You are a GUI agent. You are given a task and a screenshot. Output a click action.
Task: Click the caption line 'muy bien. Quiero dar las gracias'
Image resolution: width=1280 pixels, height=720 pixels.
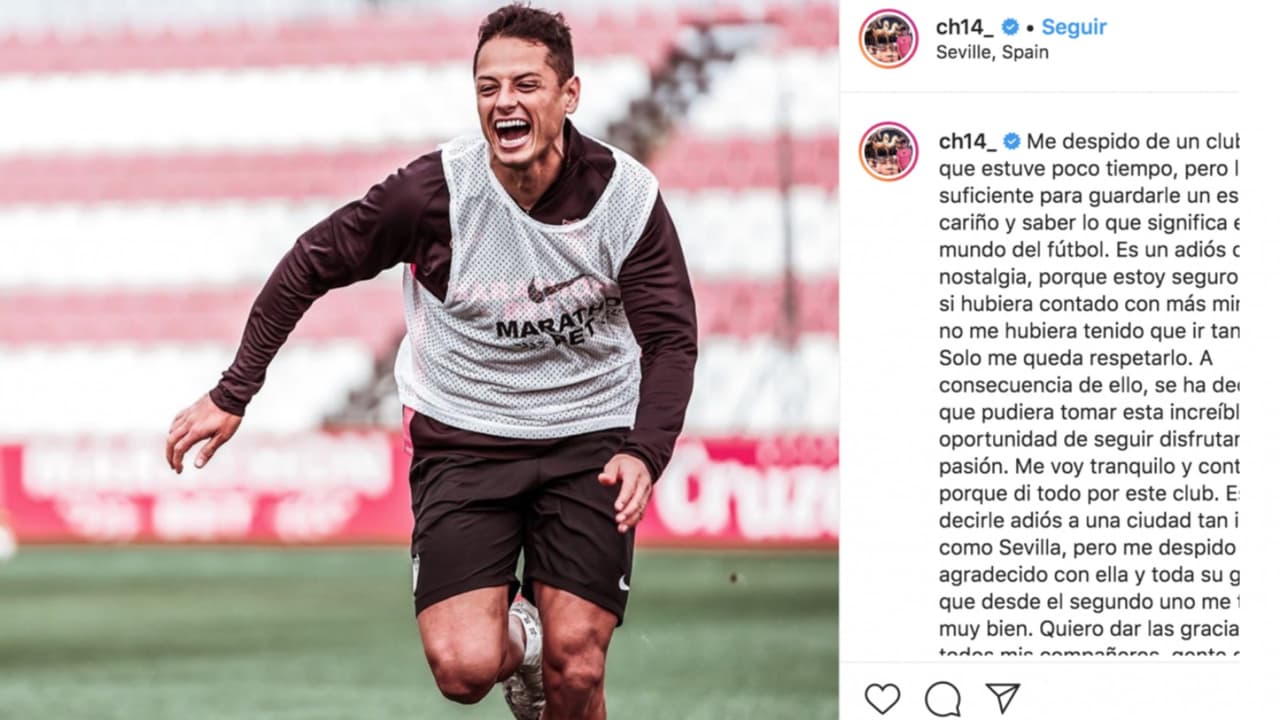[x=1088, y=629]
